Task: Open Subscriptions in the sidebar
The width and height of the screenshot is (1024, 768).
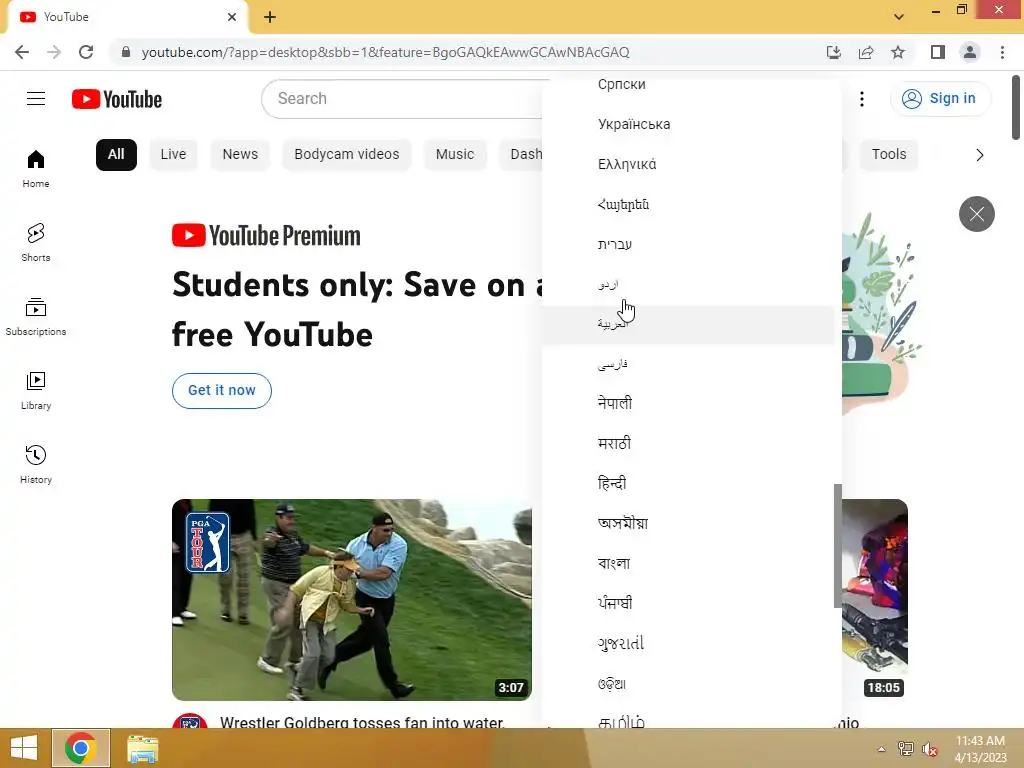Action: 36,316
